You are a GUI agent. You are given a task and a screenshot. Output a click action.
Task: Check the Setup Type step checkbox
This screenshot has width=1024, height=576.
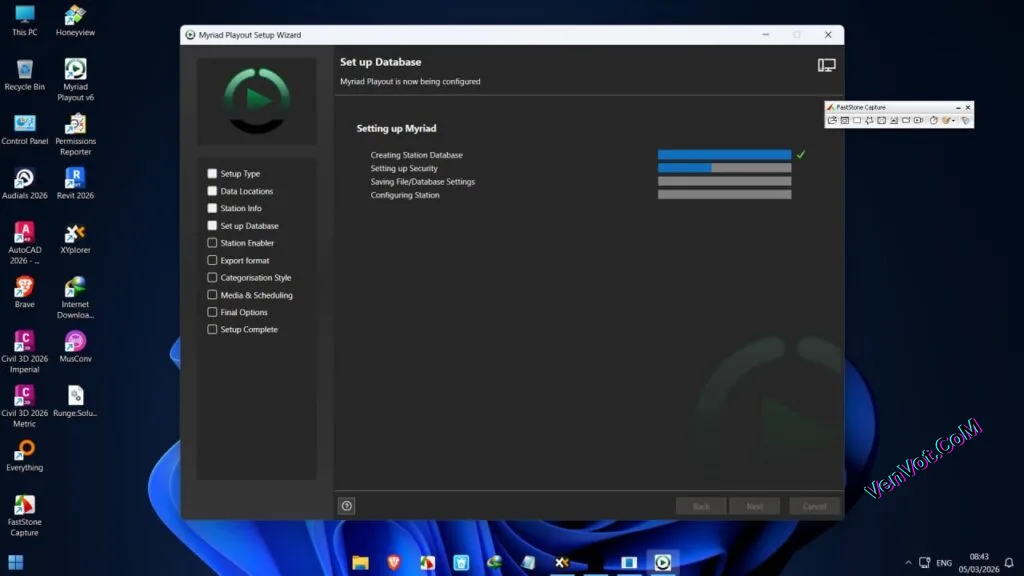tap(211, 173)
